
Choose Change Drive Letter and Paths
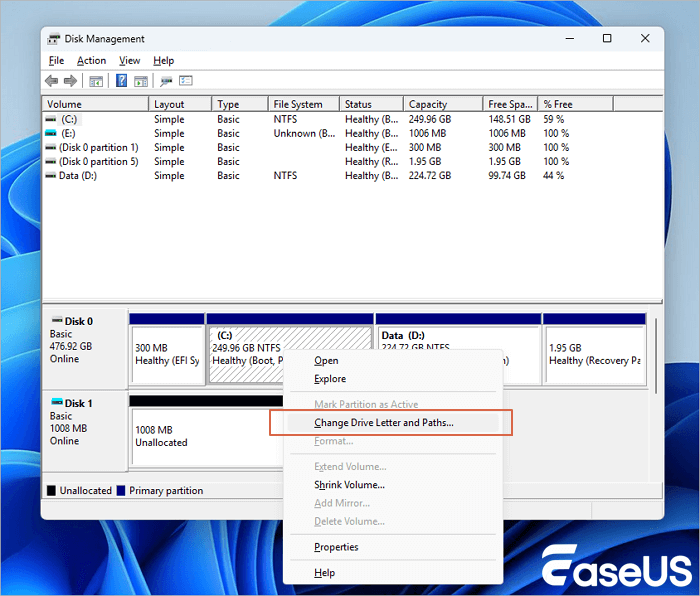383,423
